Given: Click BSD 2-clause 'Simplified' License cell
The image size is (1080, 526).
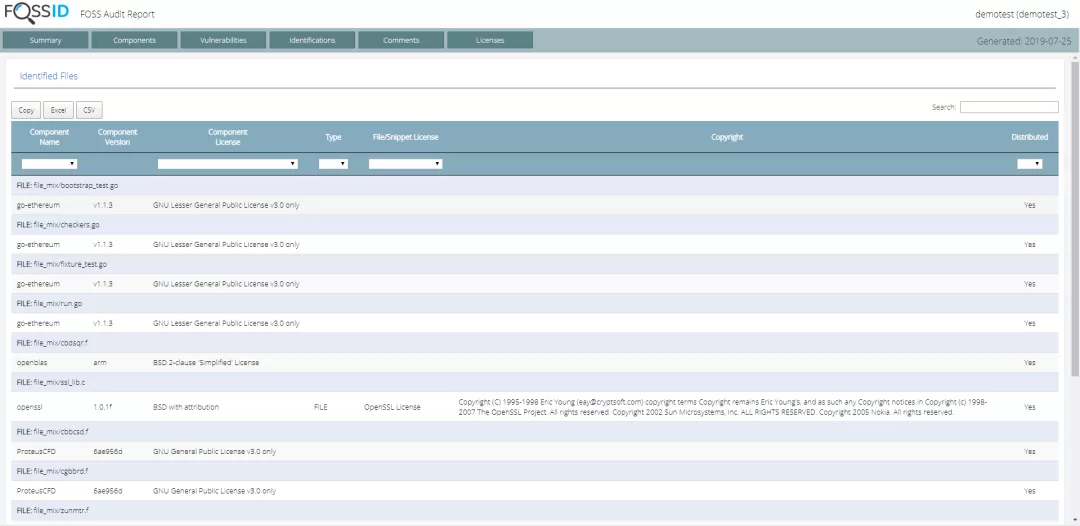Looking at the screenshot, I should 206,362.
